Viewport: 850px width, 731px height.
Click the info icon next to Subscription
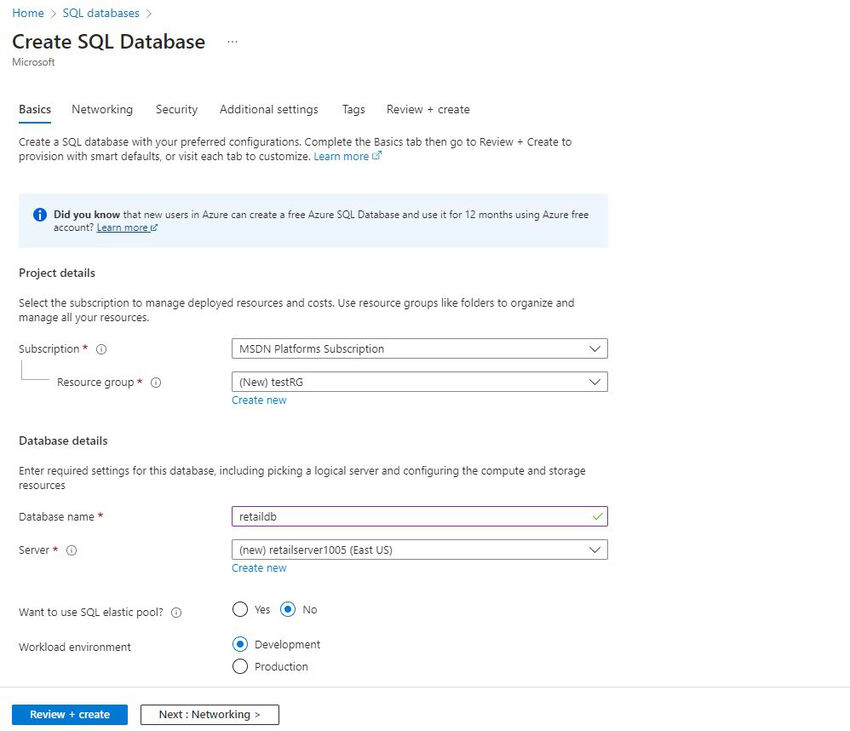[x=102, y=350]
